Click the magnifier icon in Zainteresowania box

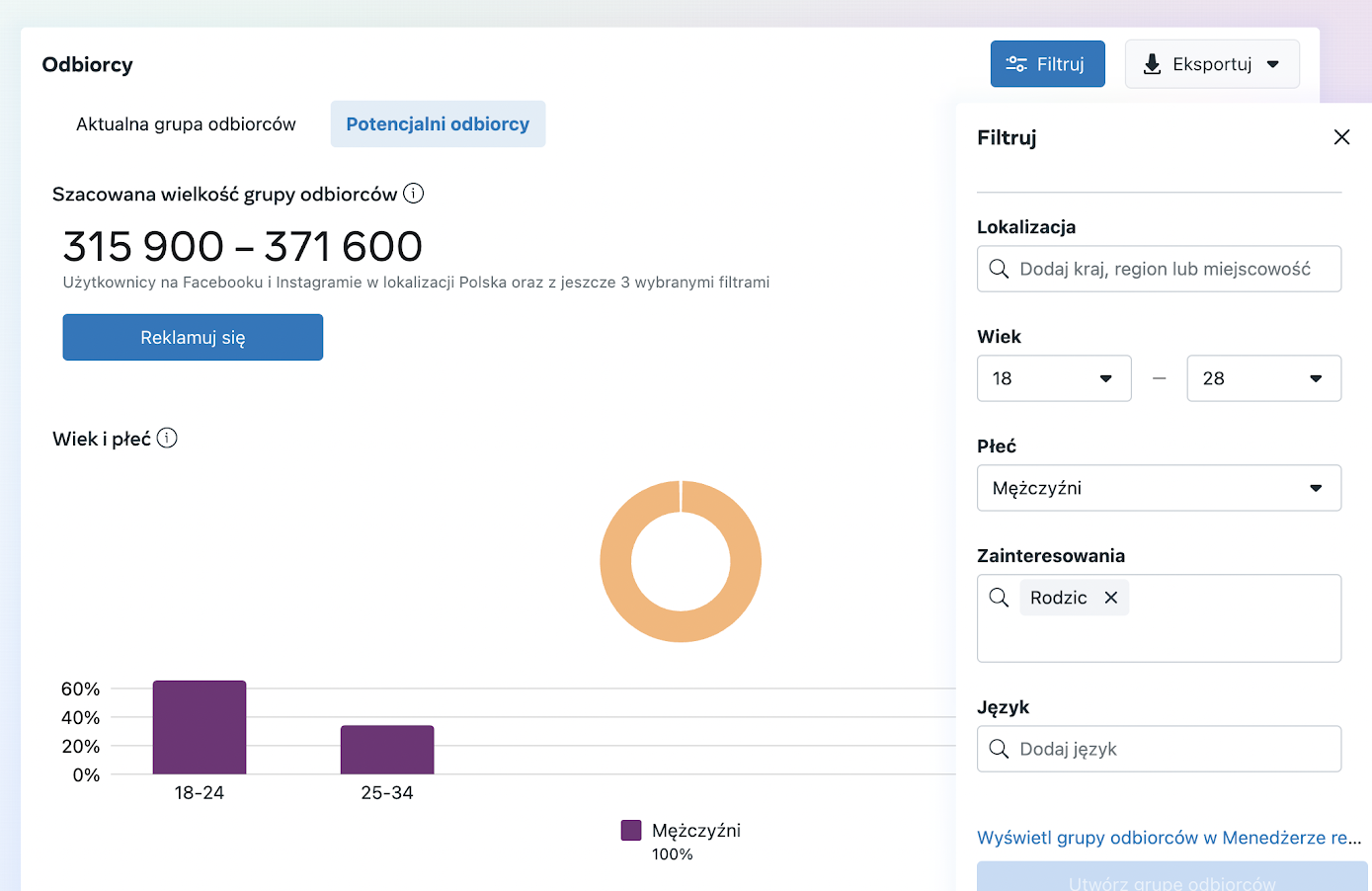[999, 598]
